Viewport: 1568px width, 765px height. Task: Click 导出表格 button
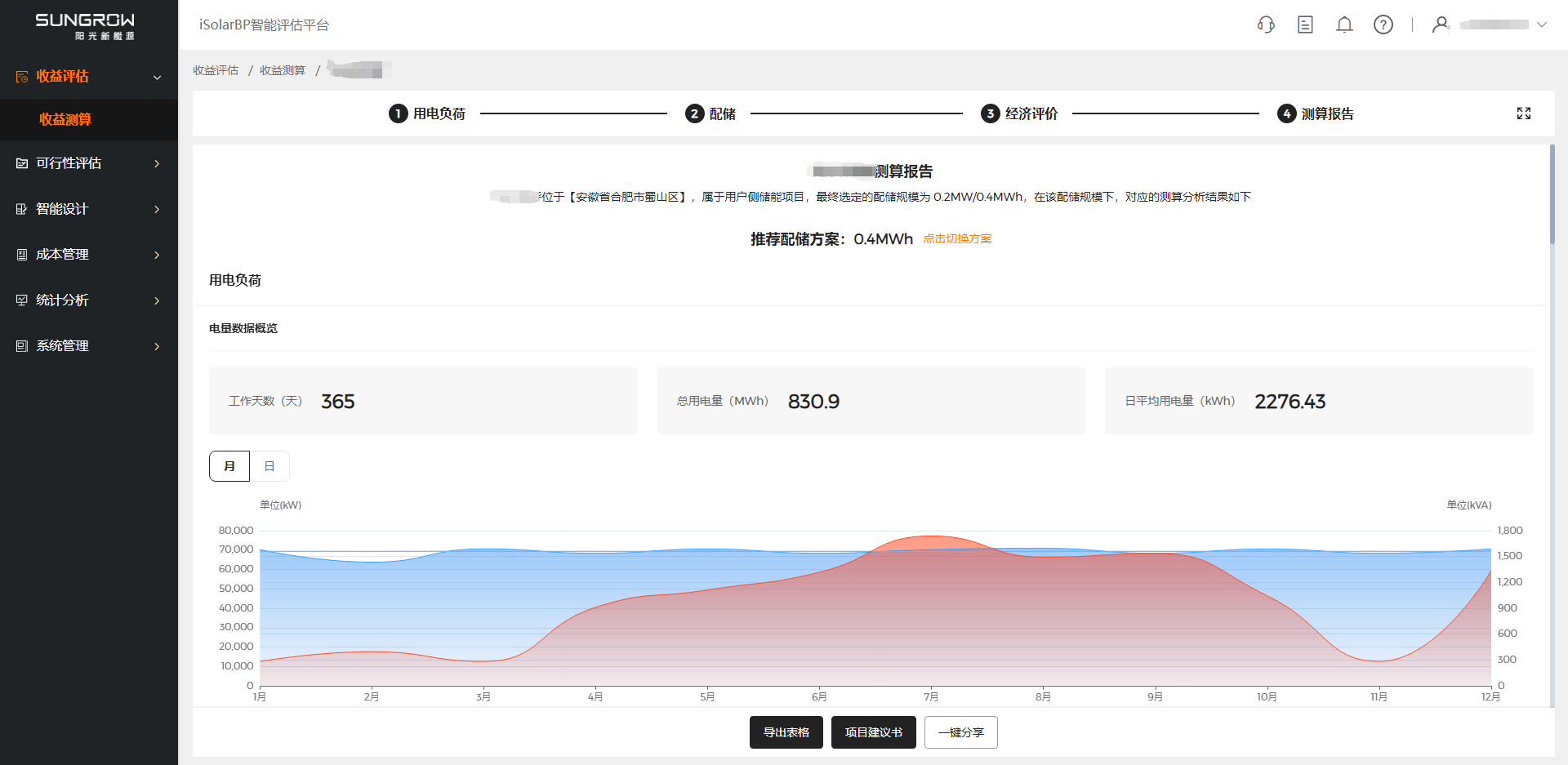786,732
